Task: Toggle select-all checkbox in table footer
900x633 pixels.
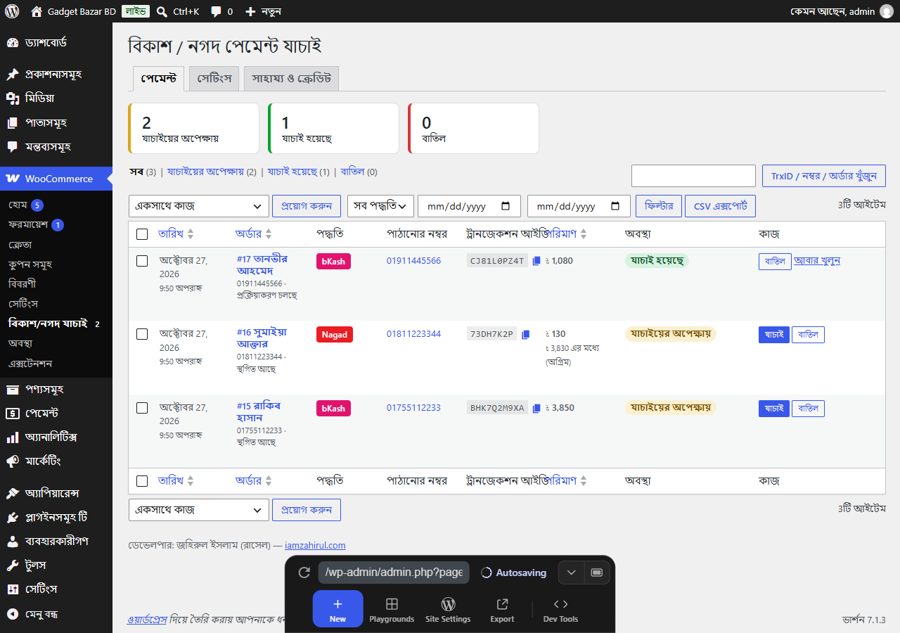Action: pos(142,481)
